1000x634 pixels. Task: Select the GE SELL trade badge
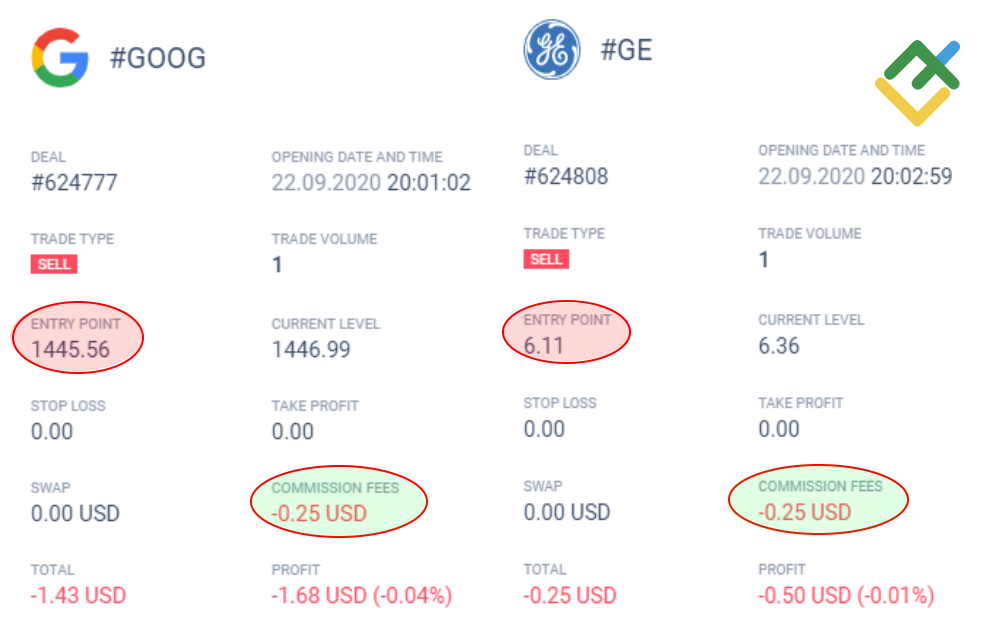point(546,259)
